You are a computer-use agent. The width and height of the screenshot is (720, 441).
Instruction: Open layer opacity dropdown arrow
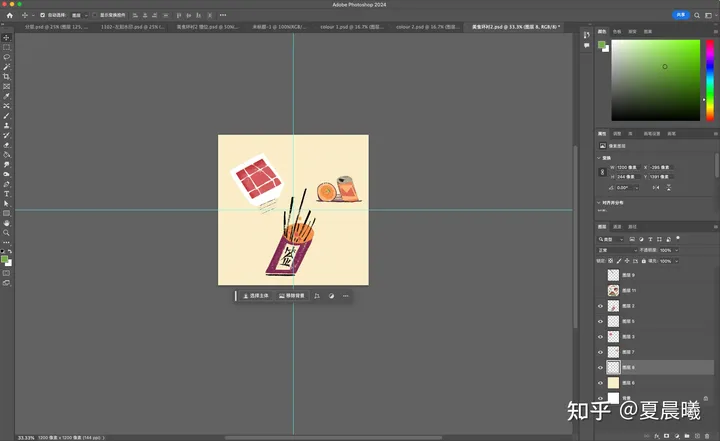[677, 250]
